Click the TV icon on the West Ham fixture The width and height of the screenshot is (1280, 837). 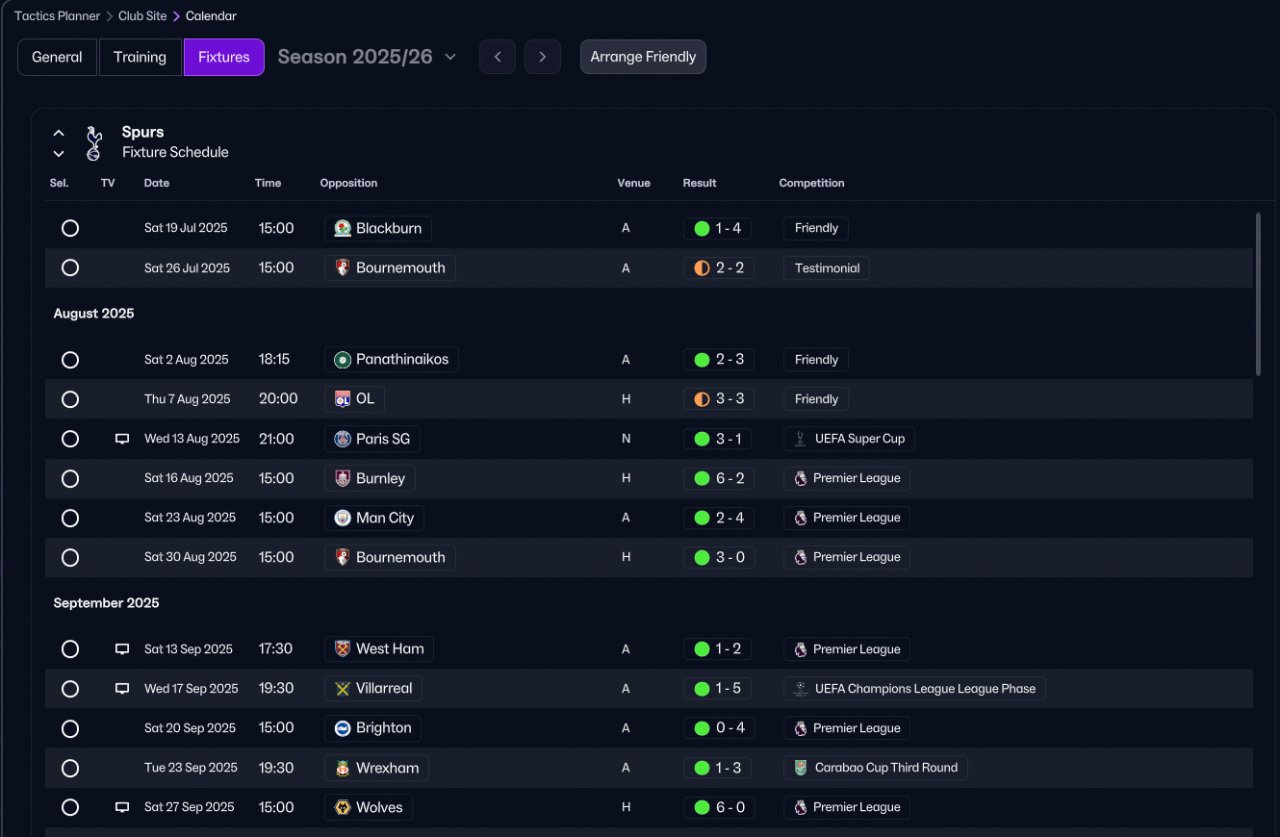[122, 649]
